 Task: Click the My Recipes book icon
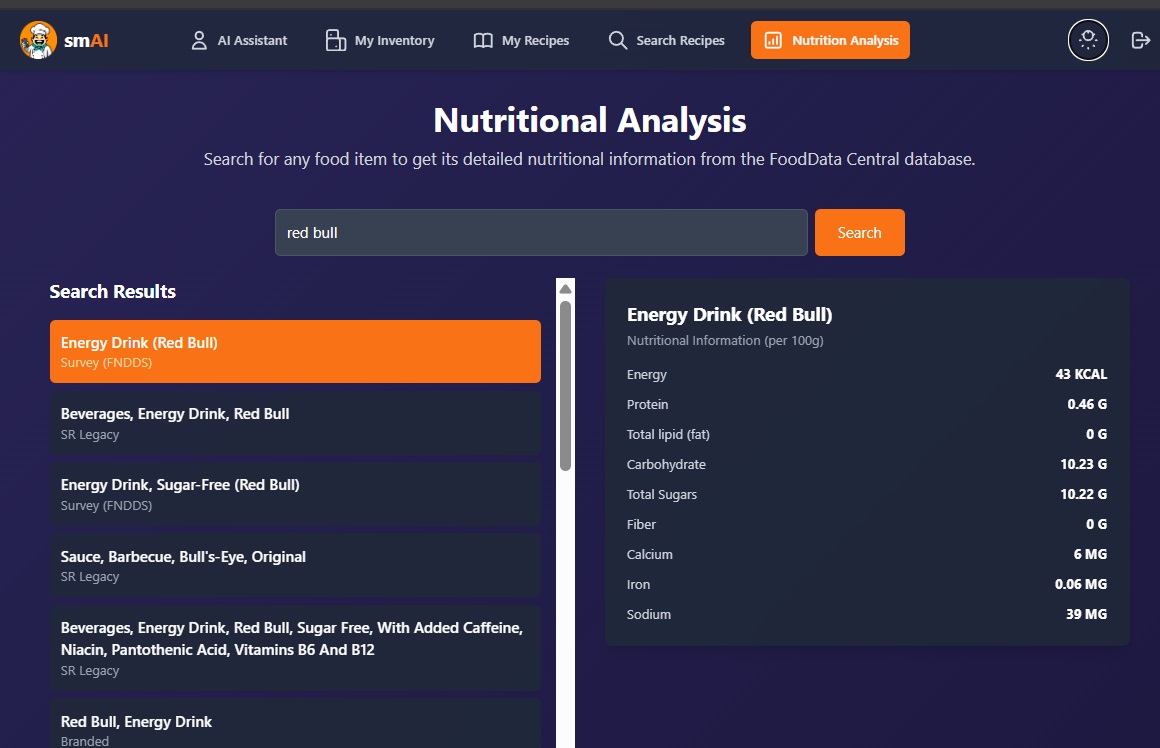[x=483, y=41]
